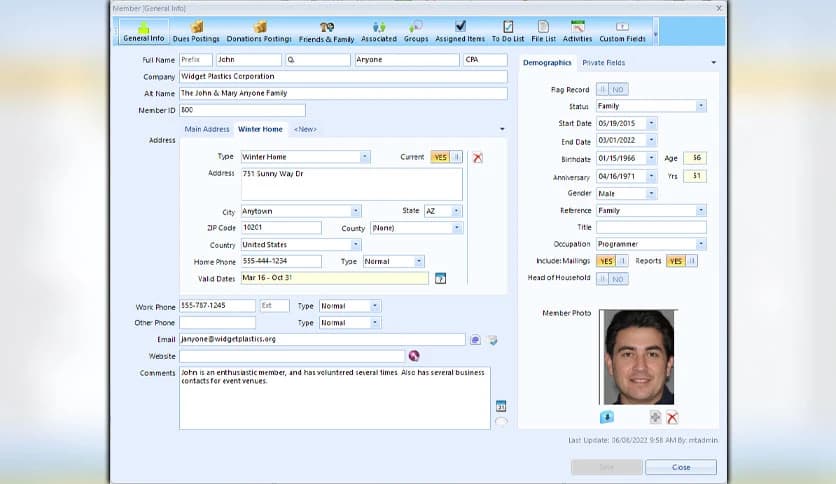Toggle the Include Mailings switch
Screen dimensions: 836x484
pyautogui.click(x=612, y=261)
